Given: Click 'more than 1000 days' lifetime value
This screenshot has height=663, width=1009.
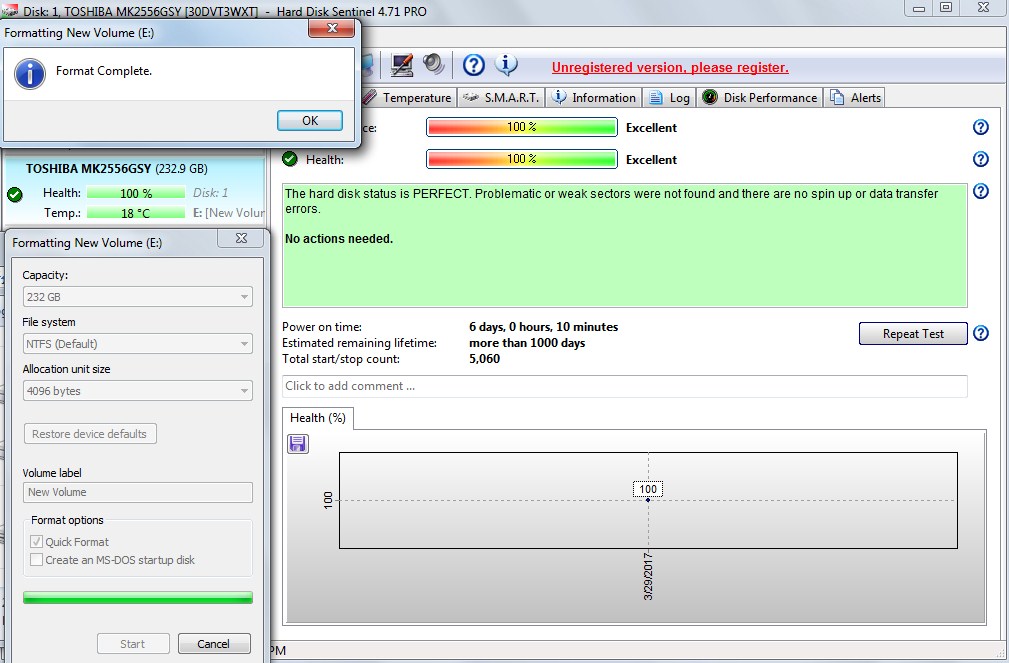Looking at the screenshot, I should 527,343.
